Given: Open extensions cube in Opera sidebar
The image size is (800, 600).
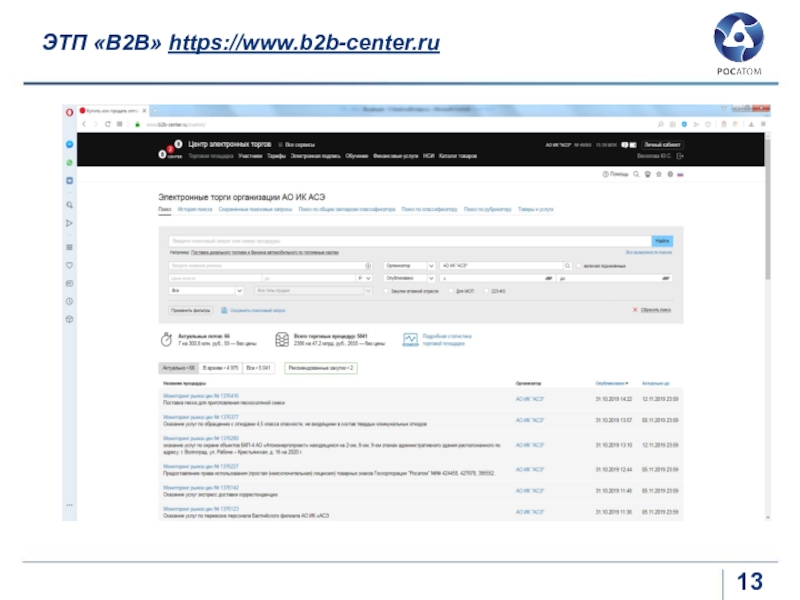Looking at the screenshot, I should click(x=69, y=319).
